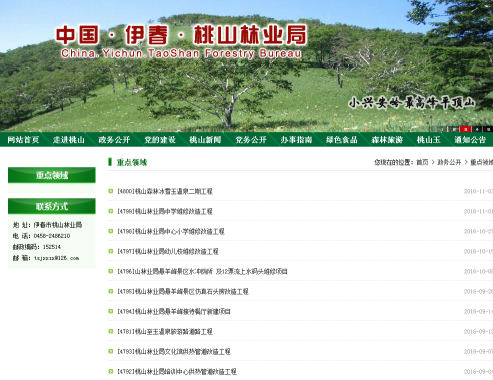Follow breadcrumb link 政务公开
Image resolution: width=493 pixels, height=380 pixels.
coord(449,162)
